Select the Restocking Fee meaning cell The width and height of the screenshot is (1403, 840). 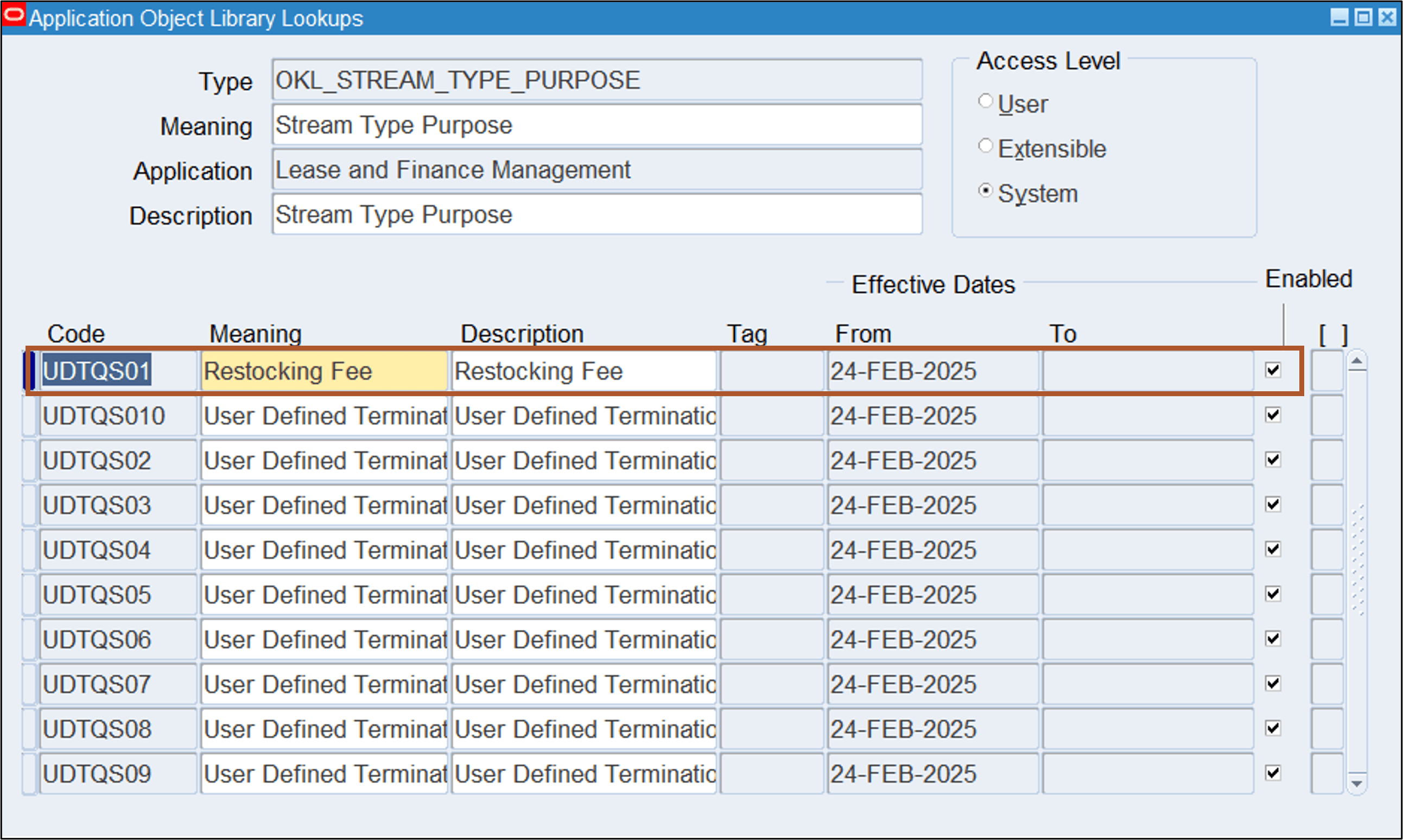pos(323,371)
